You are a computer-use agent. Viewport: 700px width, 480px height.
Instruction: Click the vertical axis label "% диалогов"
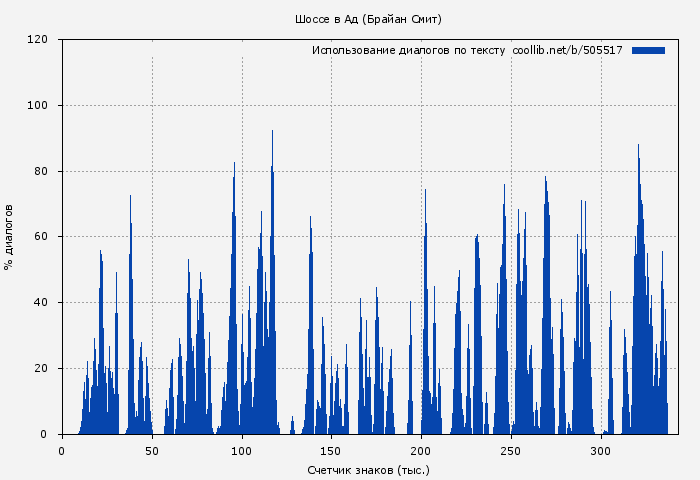tap(9, 237)
